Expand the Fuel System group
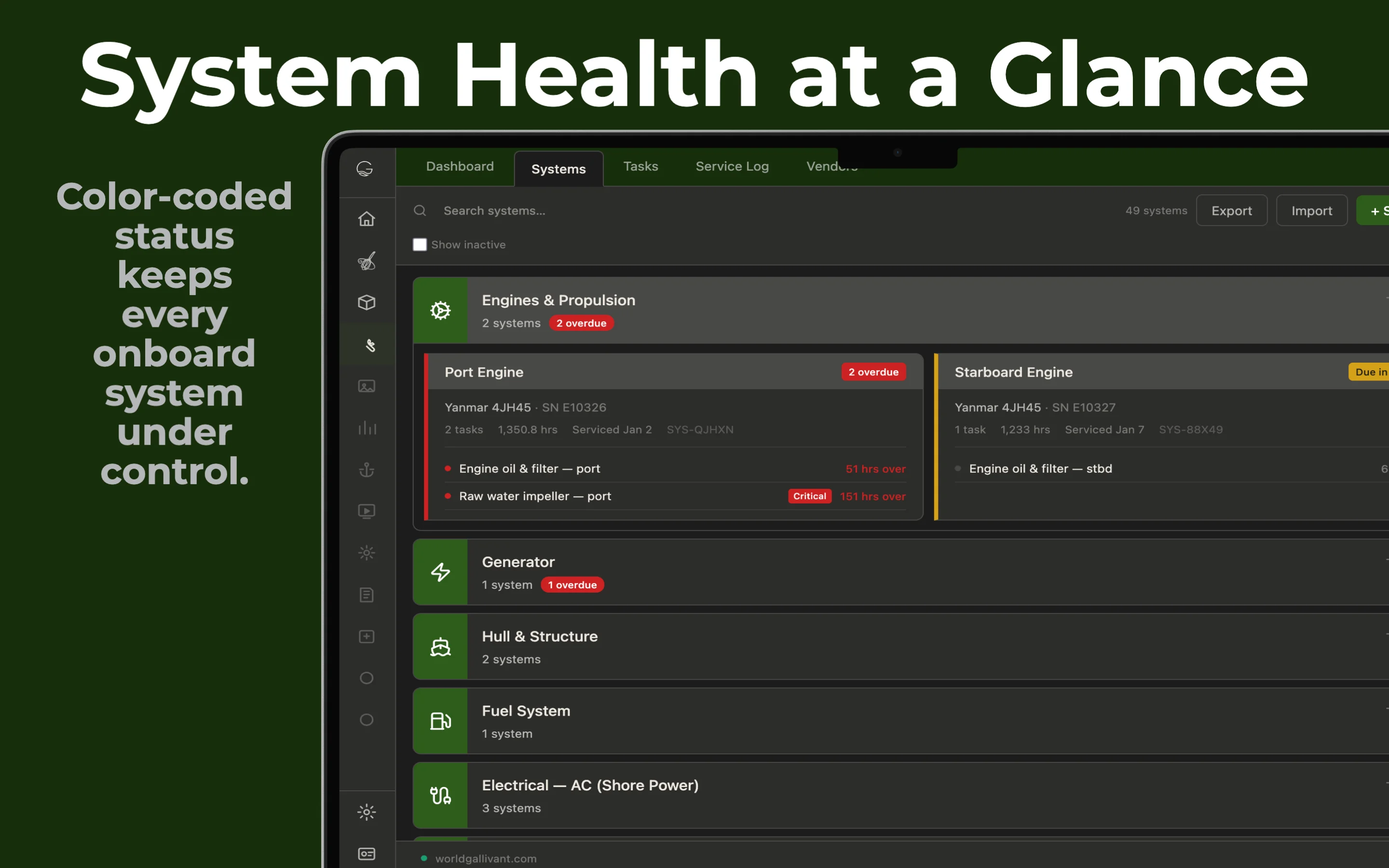 tap(900, 721)
